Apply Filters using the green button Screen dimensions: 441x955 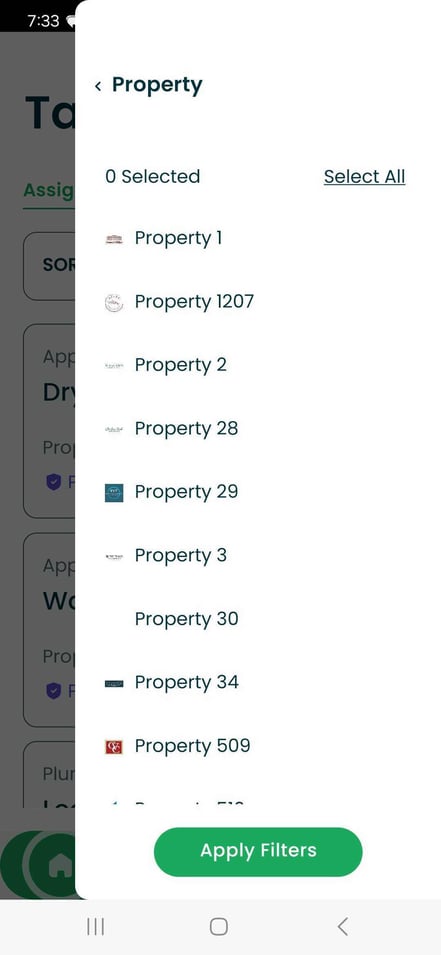[258, 851]
